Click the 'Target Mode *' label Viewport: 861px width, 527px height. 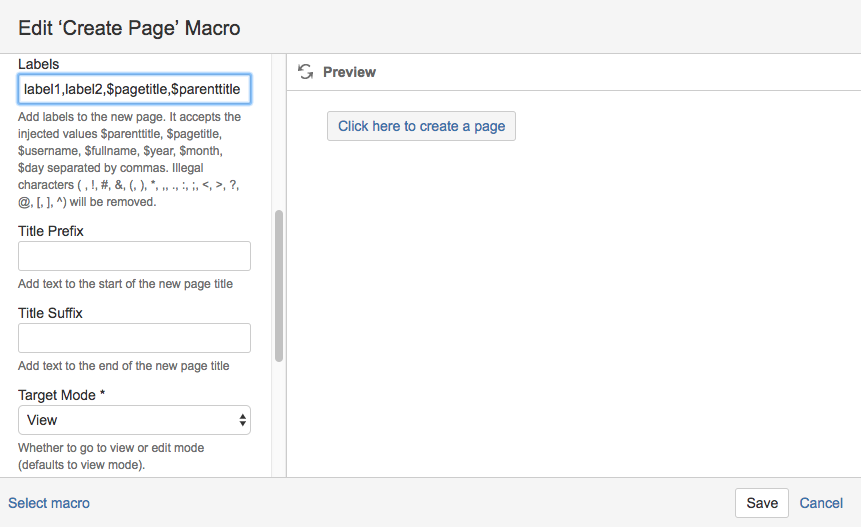click(x=62, y=395)
